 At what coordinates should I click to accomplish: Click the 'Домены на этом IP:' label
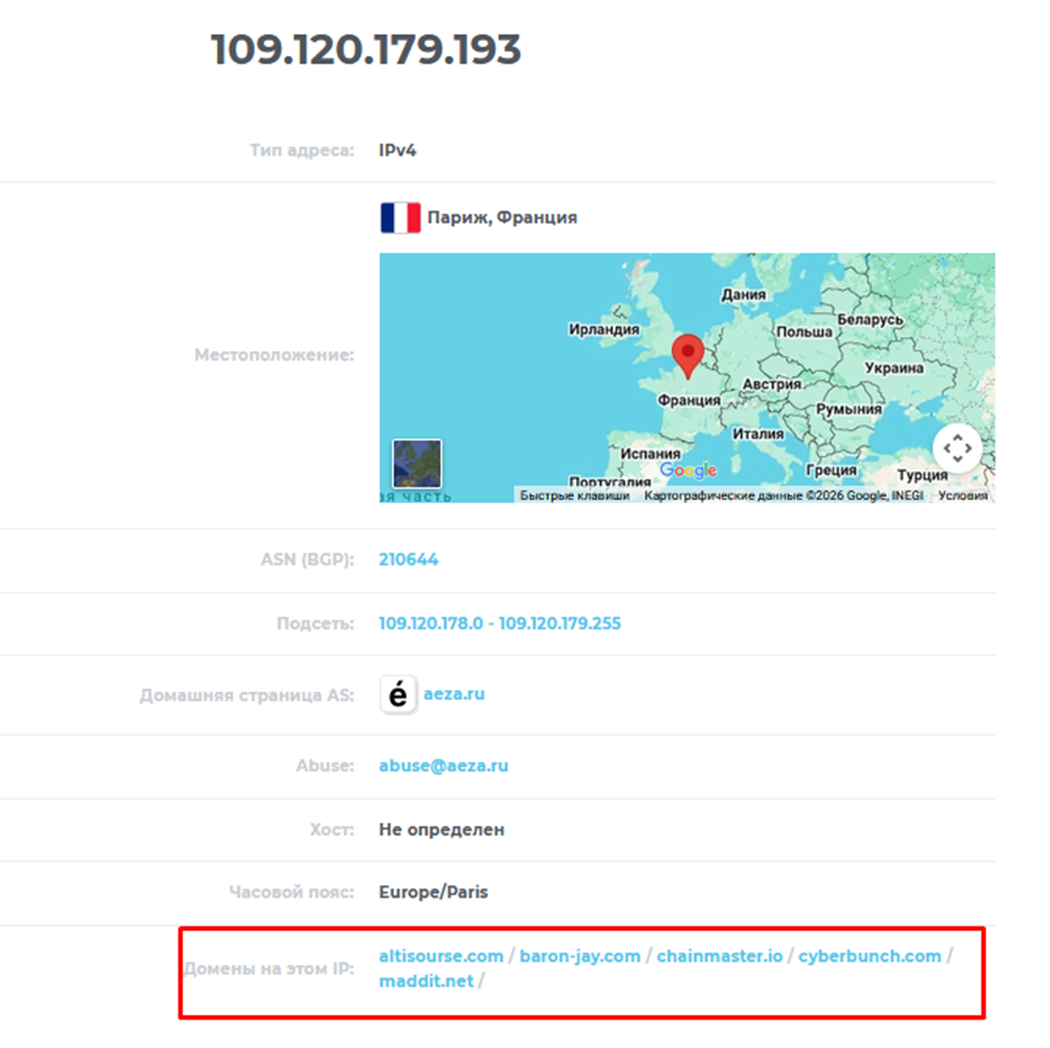point(269,969)
